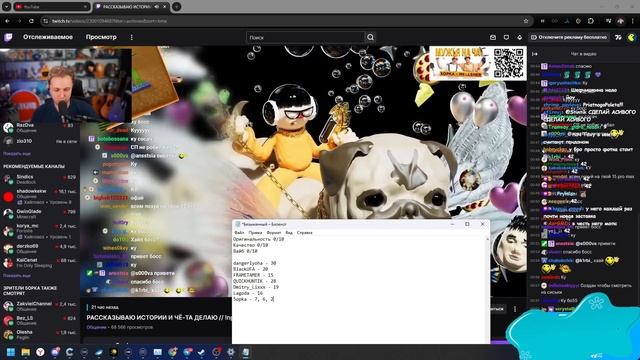The height and width of the screenshot is (360, 640).
Task: Open the Отслеживаемое tab
Action: [48, 37]
